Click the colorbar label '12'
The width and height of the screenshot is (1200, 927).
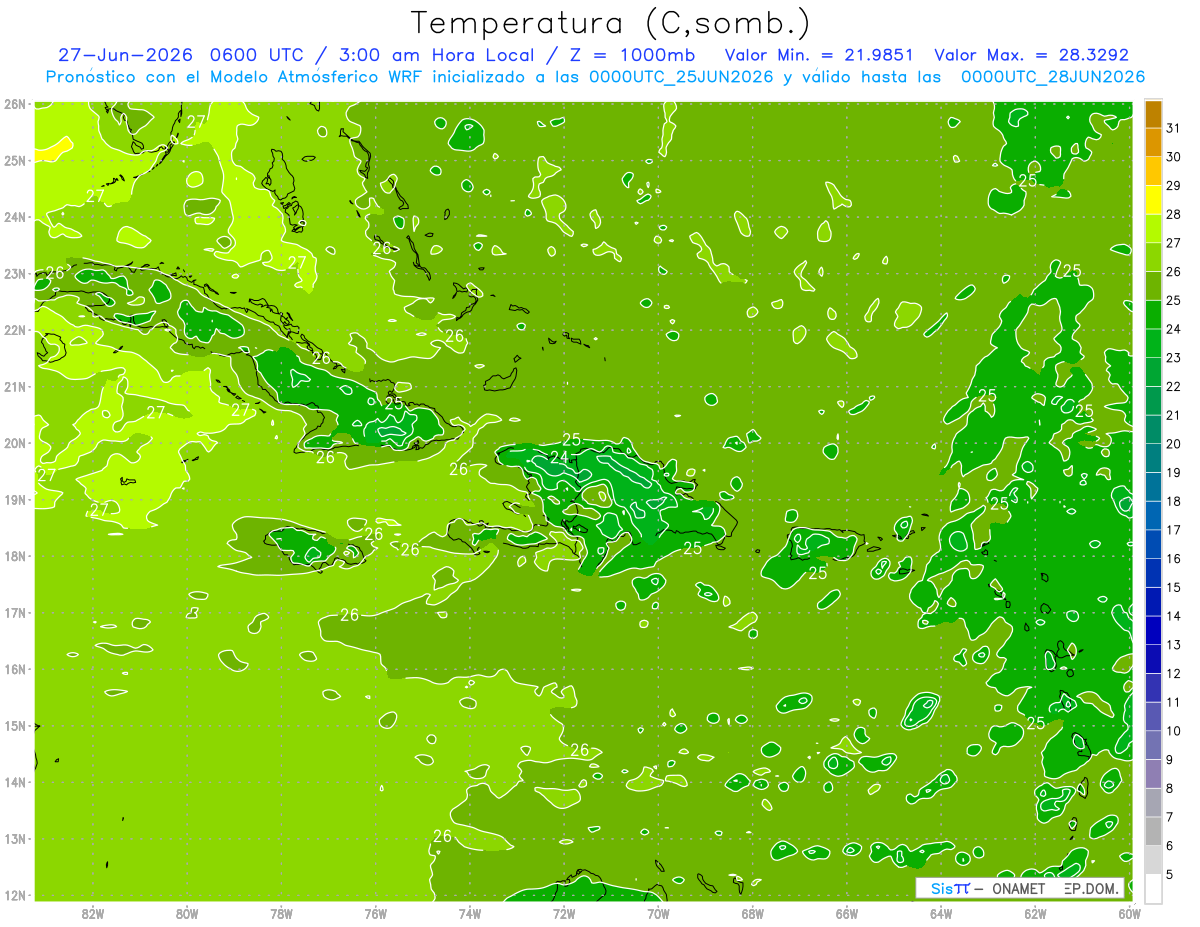[1173, 673]
